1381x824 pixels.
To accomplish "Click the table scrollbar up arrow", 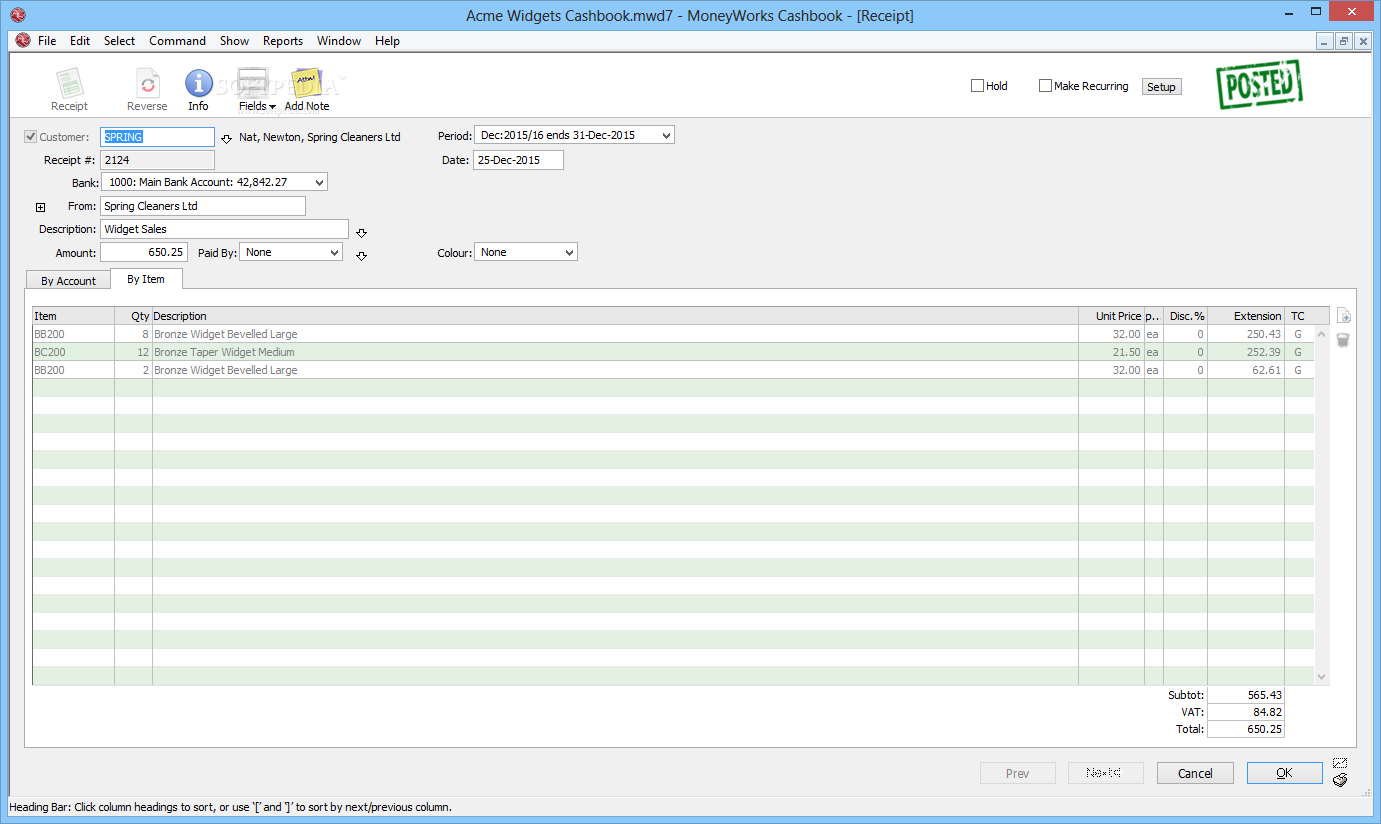I will pyautogui.click(x=1322, y=335).
